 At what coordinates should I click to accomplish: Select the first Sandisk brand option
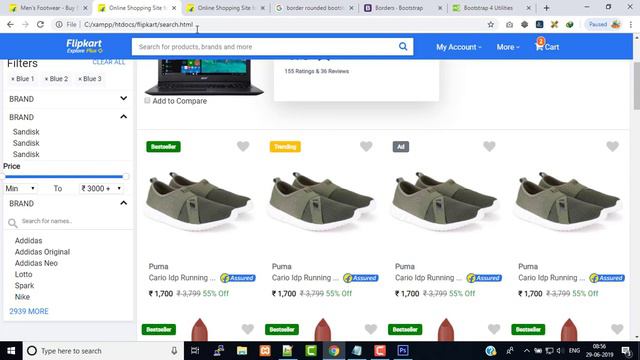(26, 132)
